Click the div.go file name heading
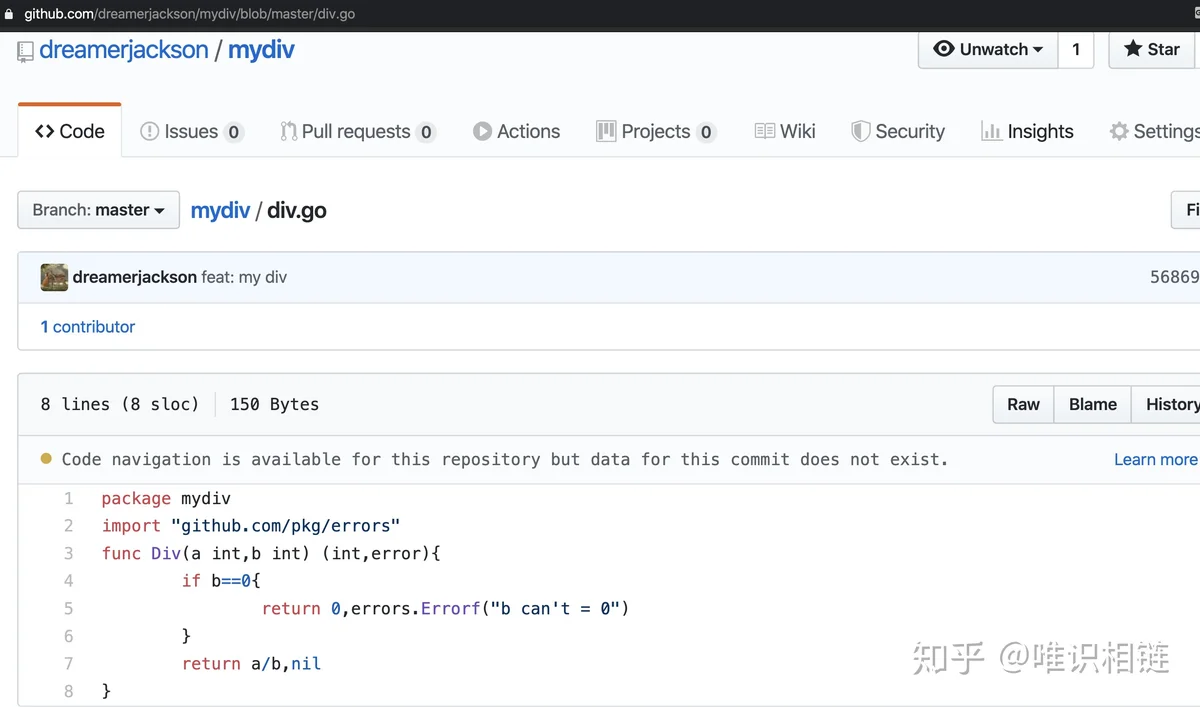Image resolution: width=1200 pixels, height=707 pixels. pyautogui.click(x=297, y=210)
